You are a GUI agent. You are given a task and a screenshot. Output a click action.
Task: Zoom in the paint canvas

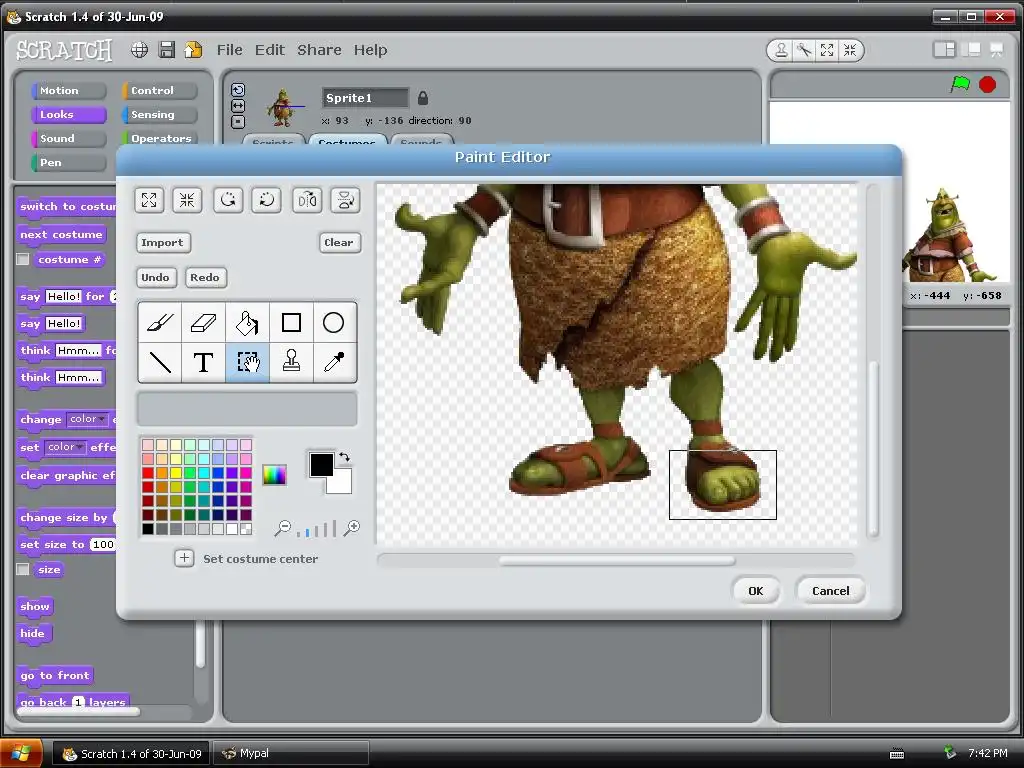click(x=351, y=528)
